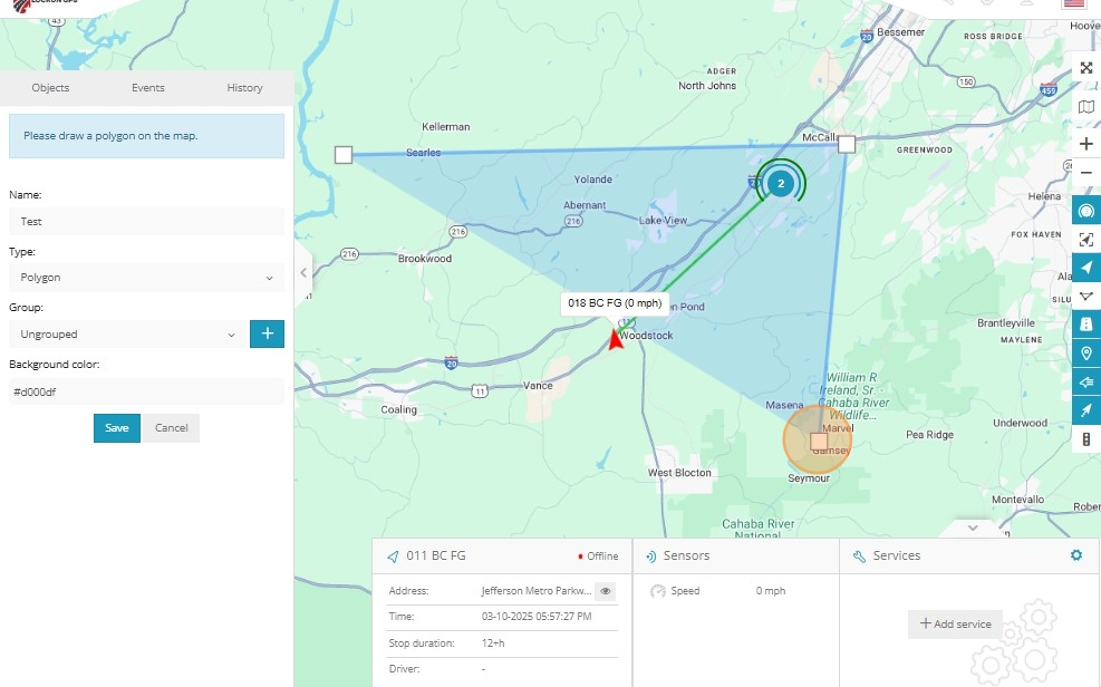This screenshot has width=1101, height=687.
Task: Click the fit objects on map icon
Action: pos(1086,240)
